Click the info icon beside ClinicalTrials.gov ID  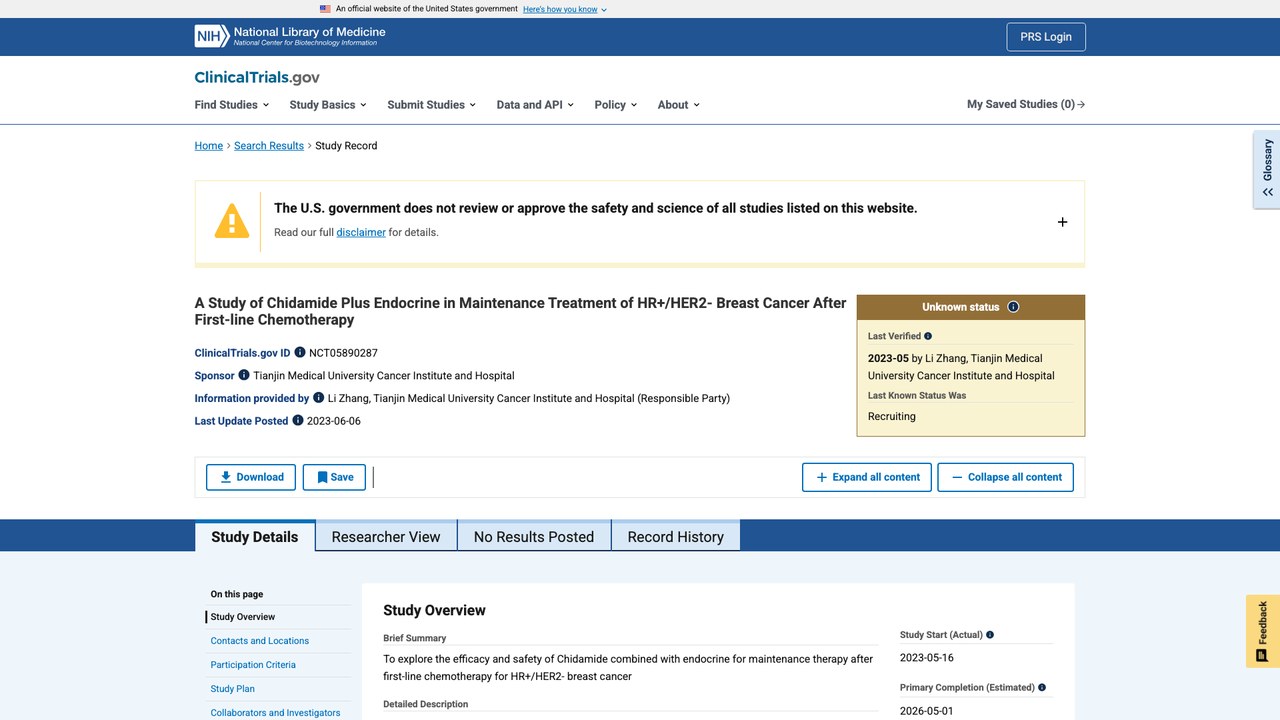(x=300, y=353)
